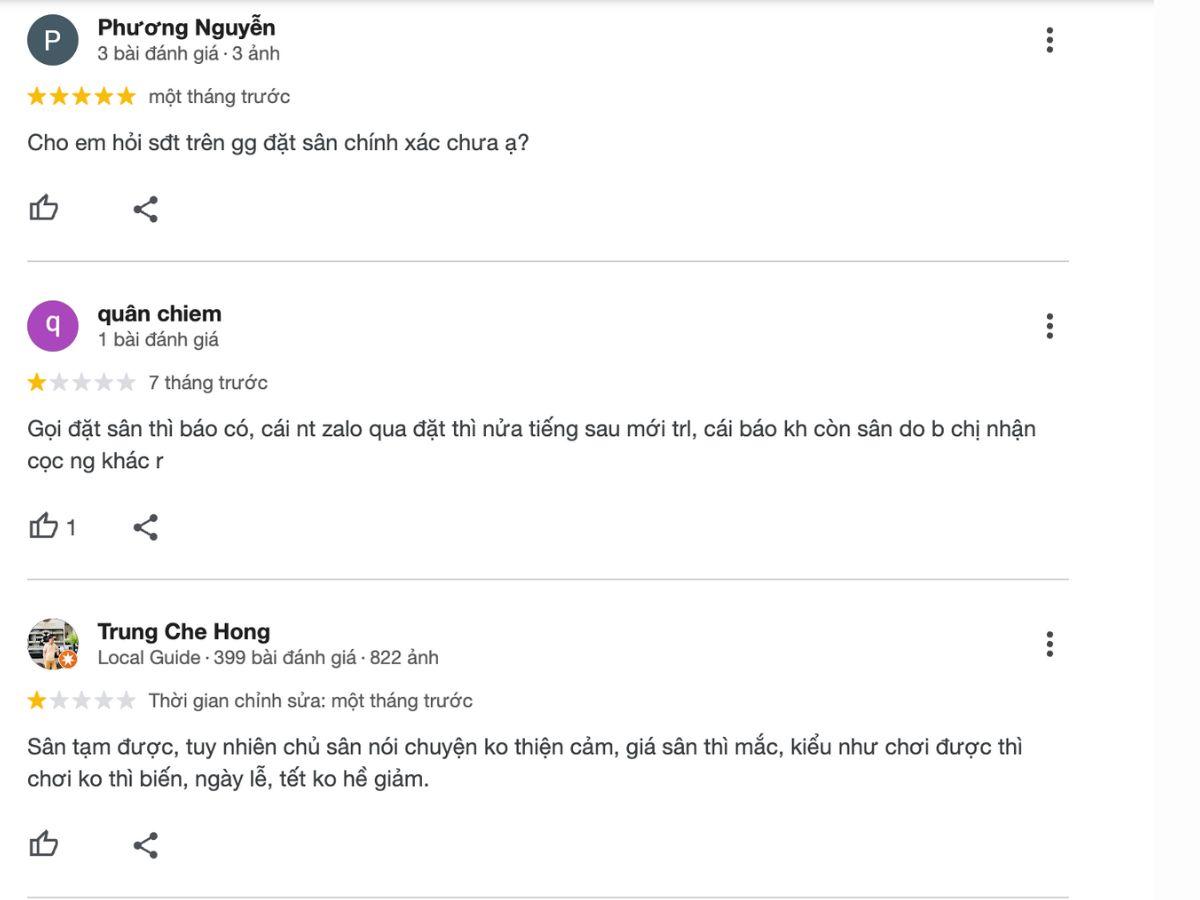Open more options for quân chiem's review

click(1049, 326)
